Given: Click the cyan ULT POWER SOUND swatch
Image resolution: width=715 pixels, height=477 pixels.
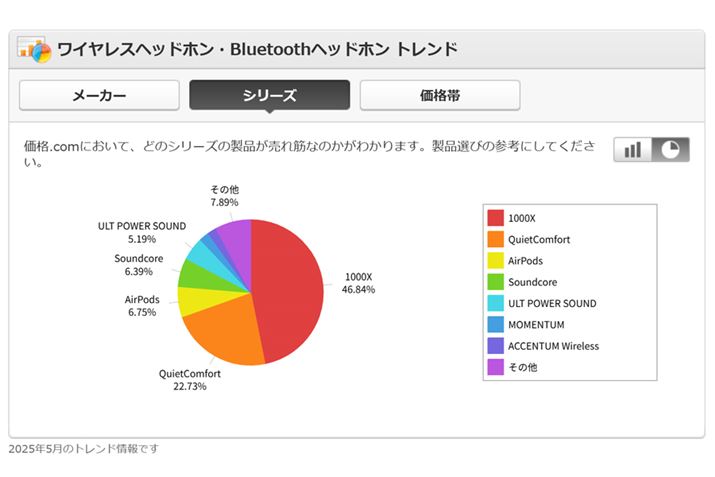Looking at the screenshot, I should 495,303.
